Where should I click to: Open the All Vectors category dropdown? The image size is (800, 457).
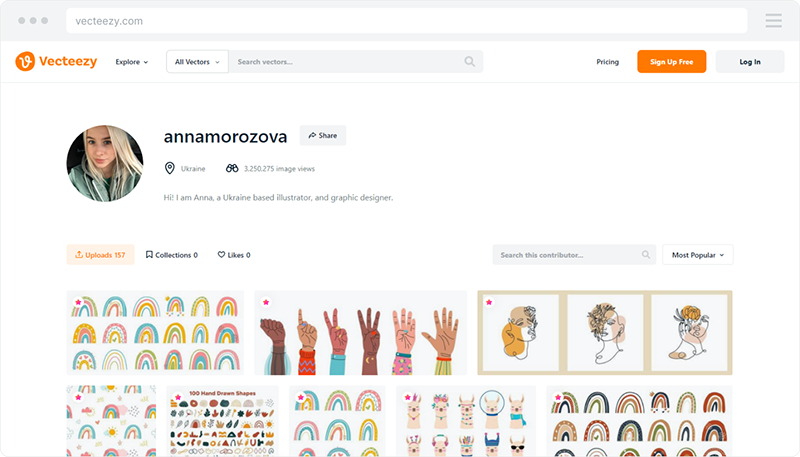(x=197, y=62)
